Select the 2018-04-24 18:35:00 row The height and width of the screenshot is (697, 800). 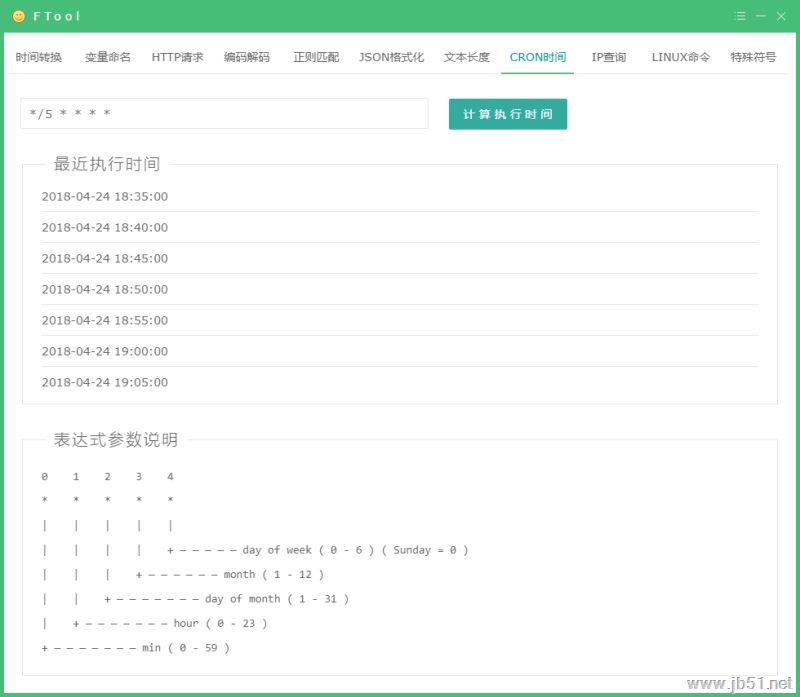(399, 196)
